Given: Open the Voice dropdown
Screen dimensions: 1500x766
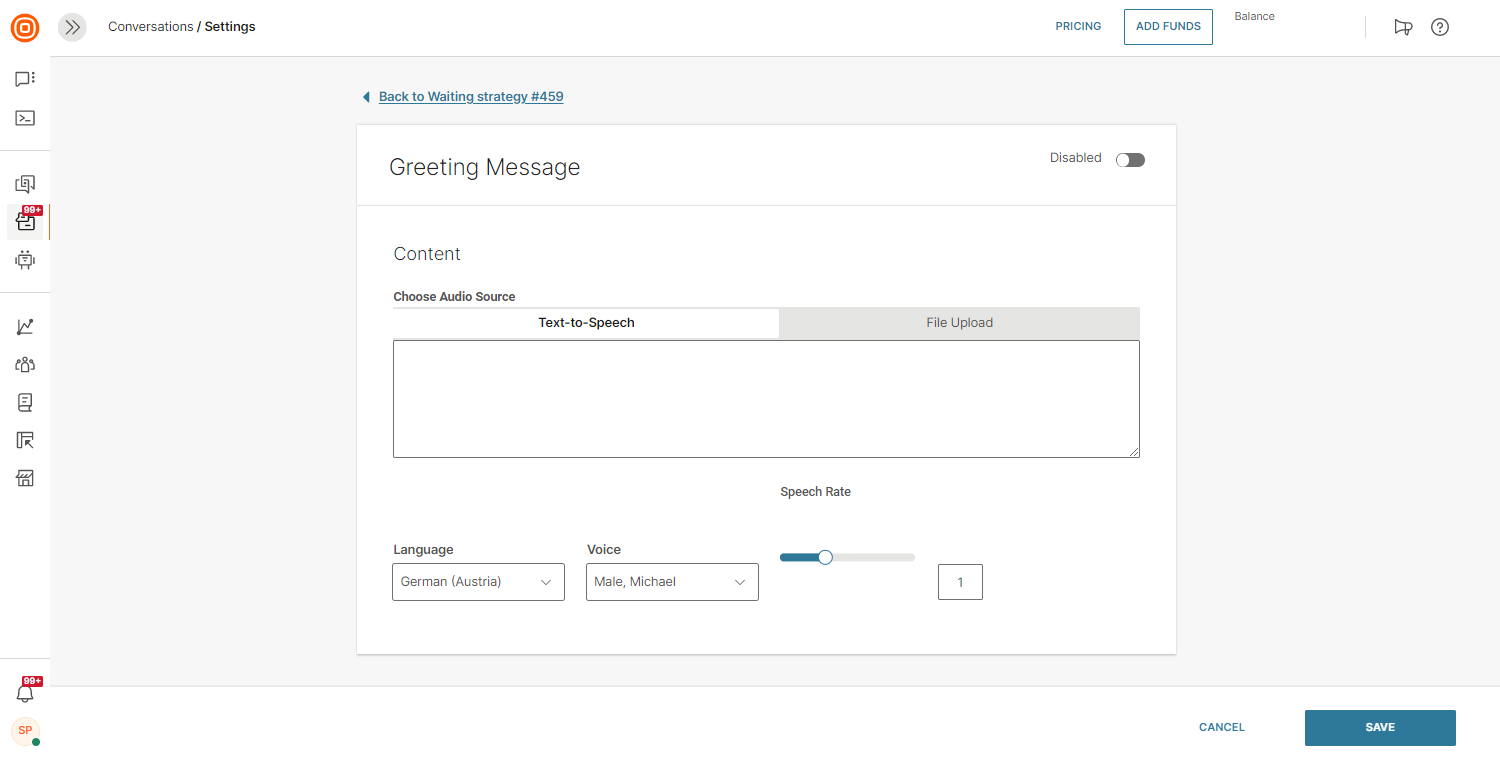Looking at the screenshot, I should point(672,582).
